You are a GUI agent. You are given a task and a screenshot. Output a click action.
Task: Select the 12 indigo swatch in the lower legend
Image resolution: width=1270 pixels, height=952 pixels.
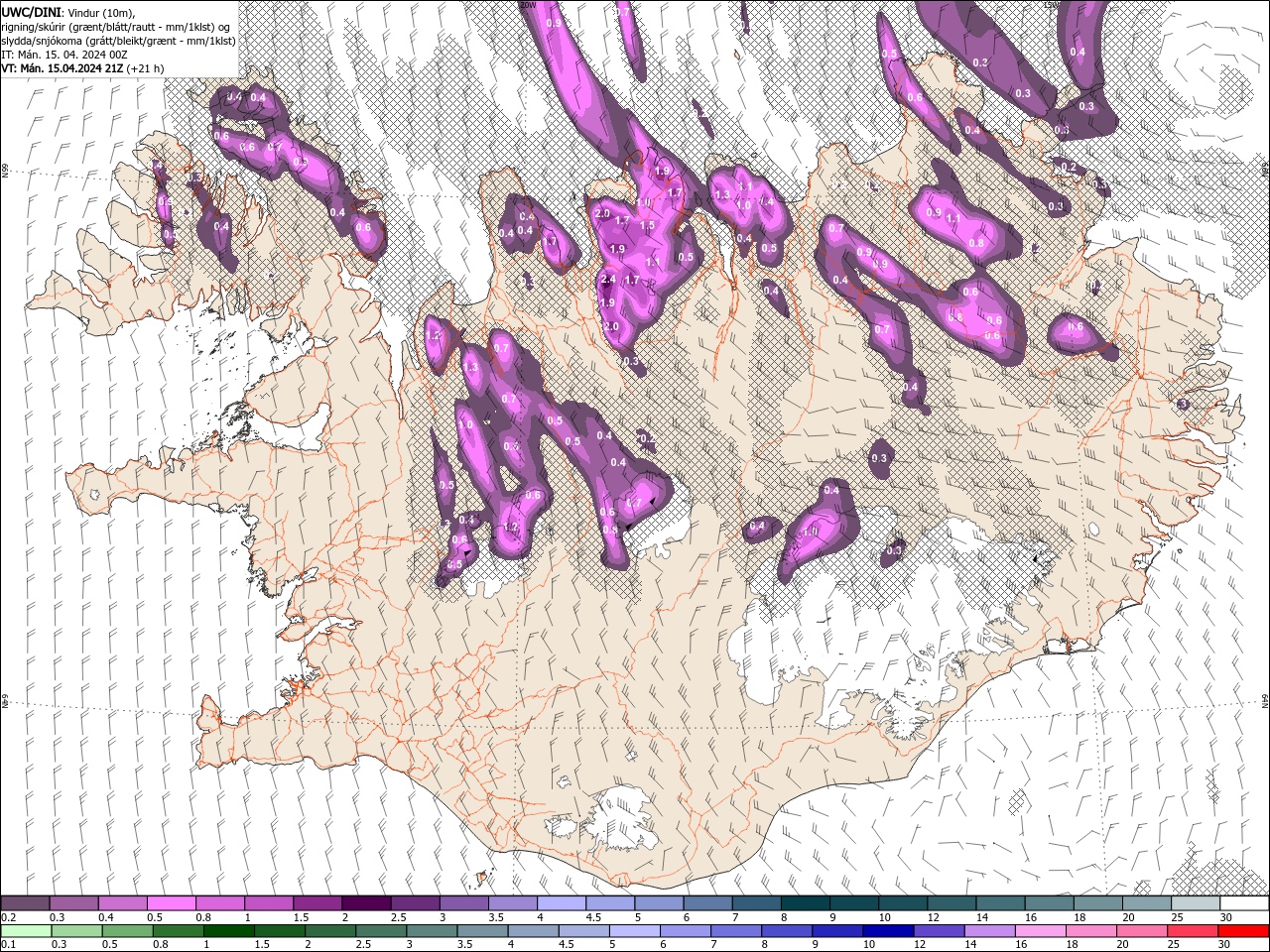[x=939, y=931]
